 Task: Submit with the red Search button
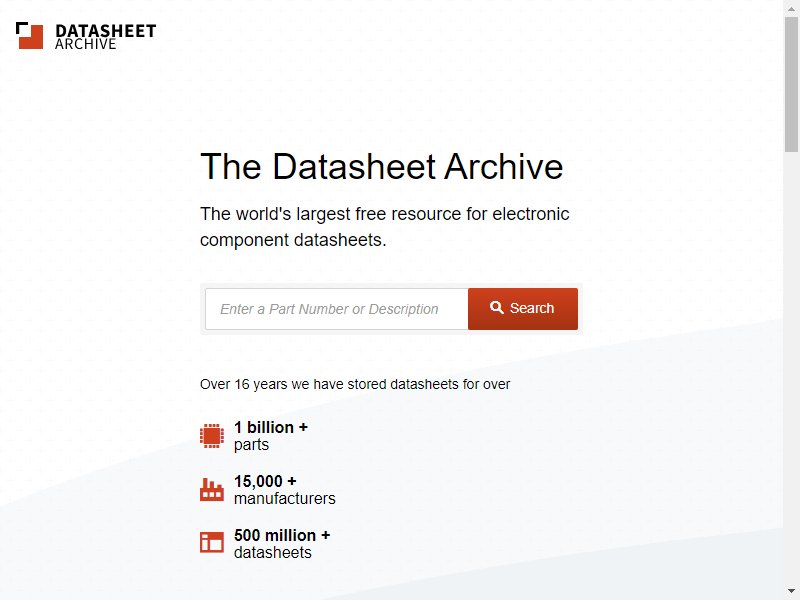523,309
